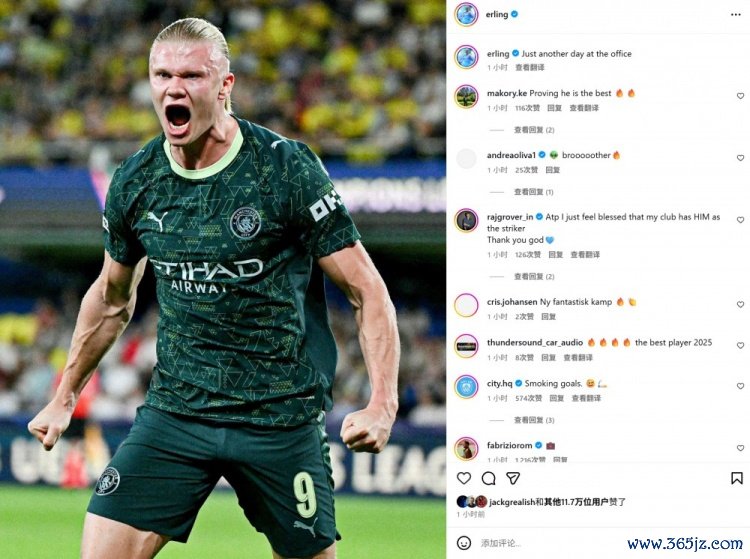
Task: Open comments via speech bubble icon
Action: (488, 478)
